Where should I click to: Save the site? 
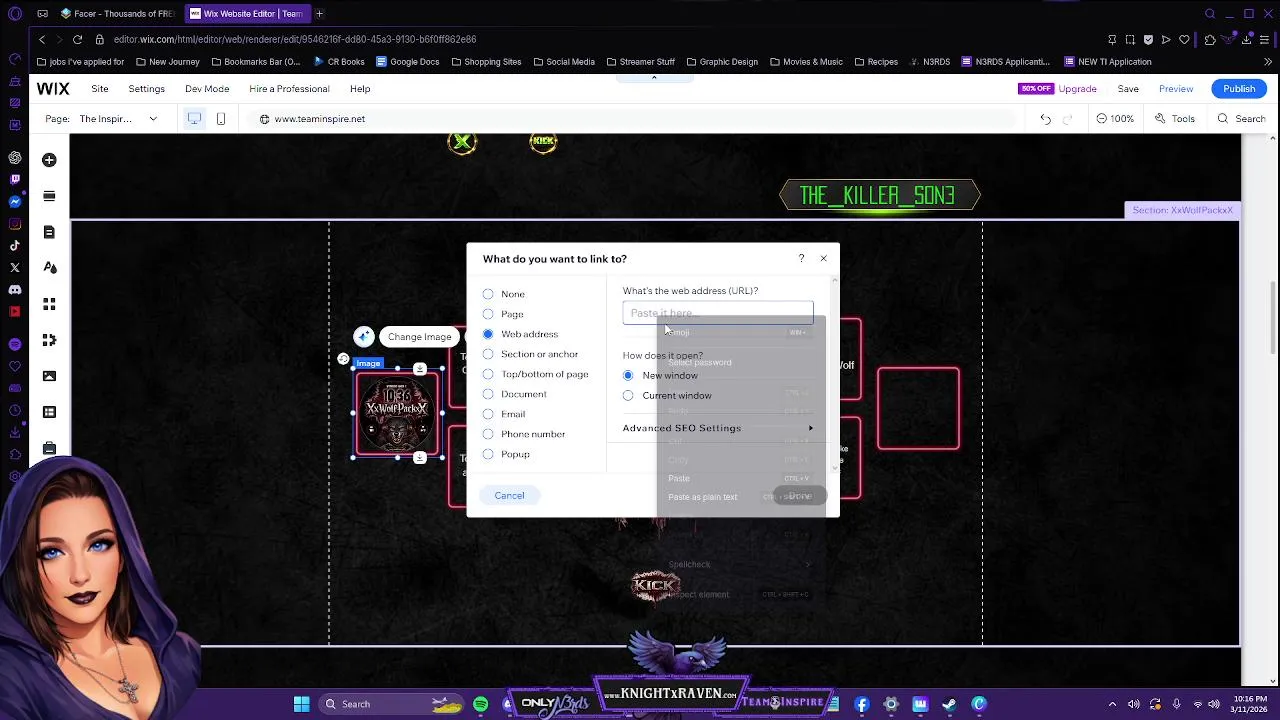pyautogui.click(x=1128, y=89)
